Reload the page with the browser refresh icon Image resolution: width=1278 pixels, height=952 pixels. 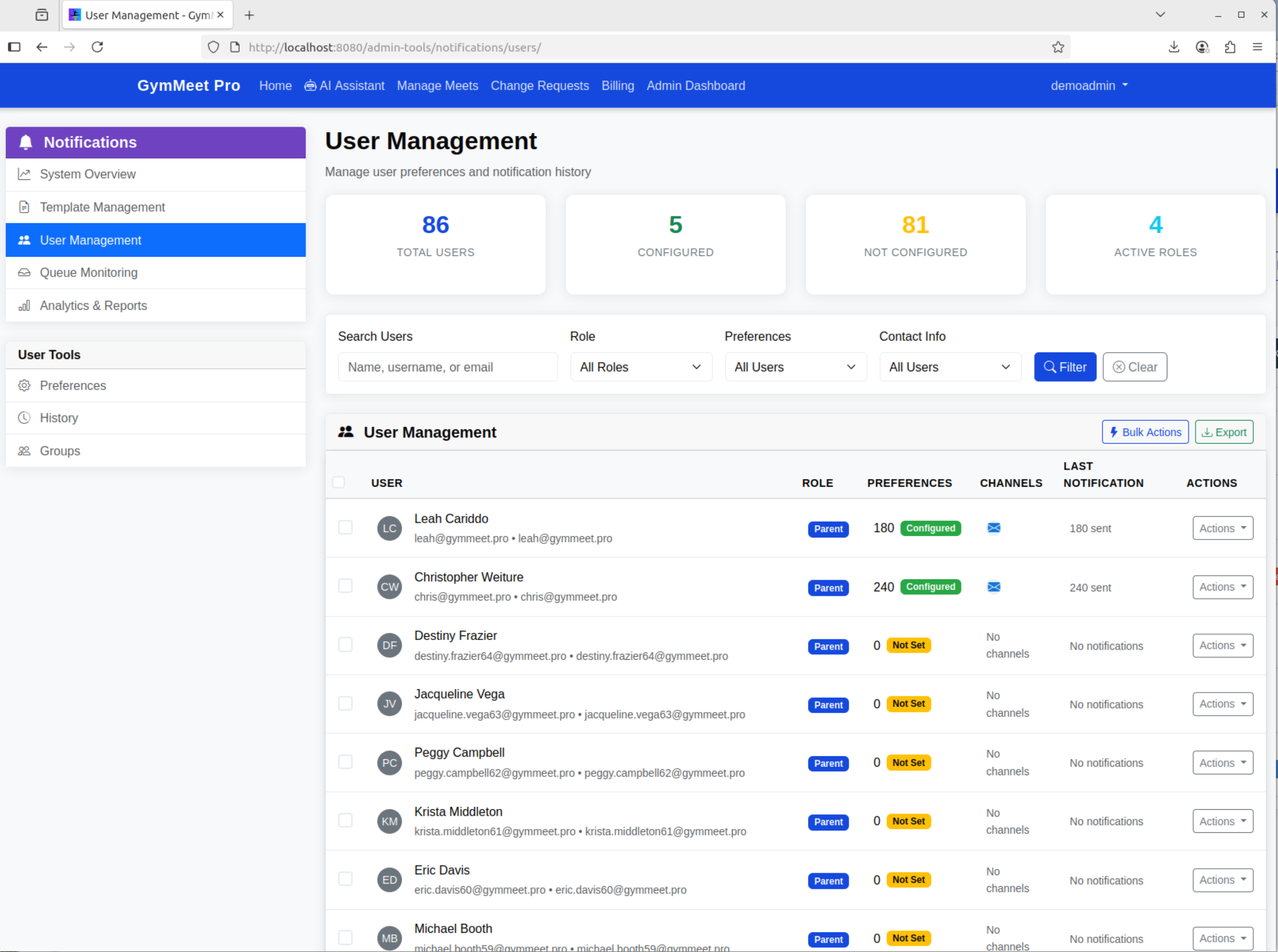(97, 47)
